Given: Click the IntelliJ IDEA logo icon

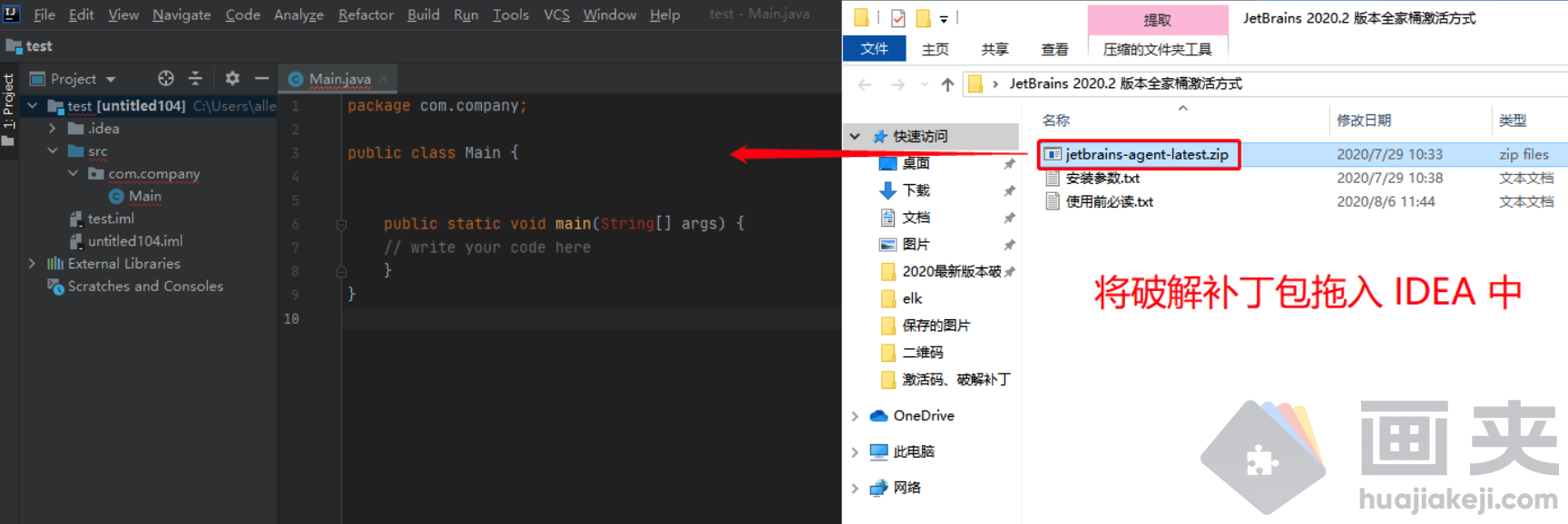Looking at the screenshot, I should [11, 14].
